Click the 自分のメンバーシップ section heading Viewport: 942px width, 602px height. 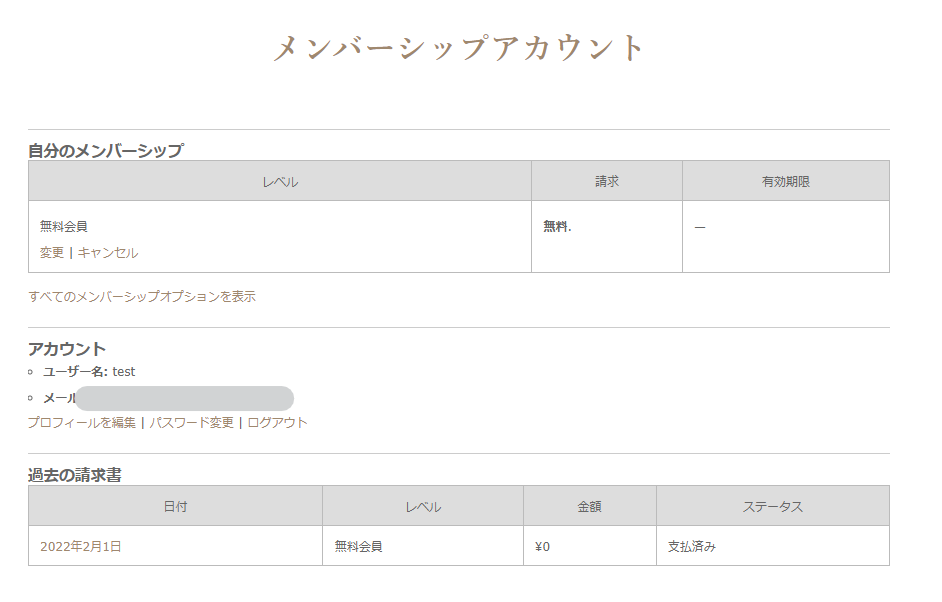click(106, 151)
